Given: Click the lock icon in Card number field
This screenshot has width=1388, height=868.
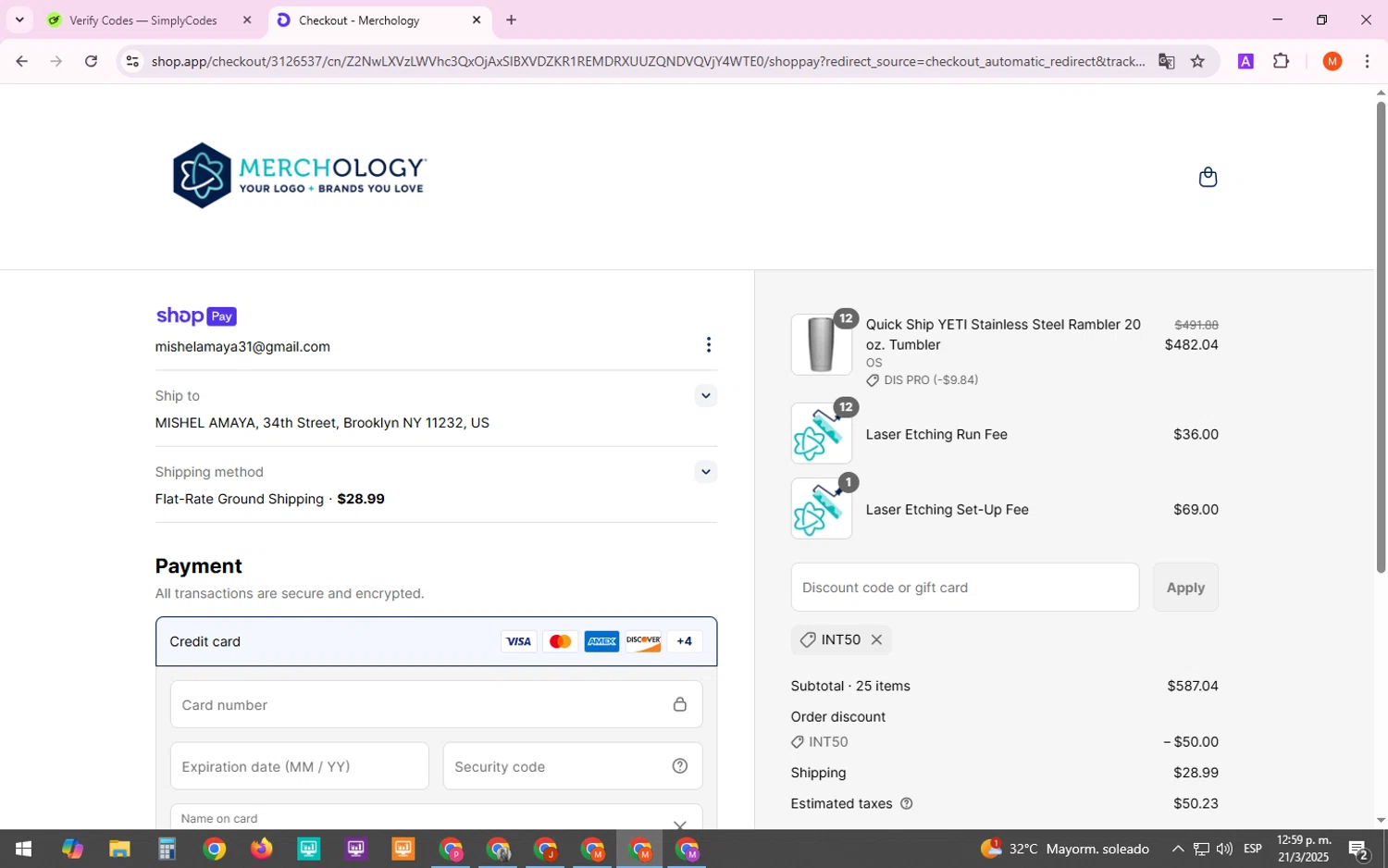Looking at the screenshot, I should pyautogui.click(x=680, y=705).
